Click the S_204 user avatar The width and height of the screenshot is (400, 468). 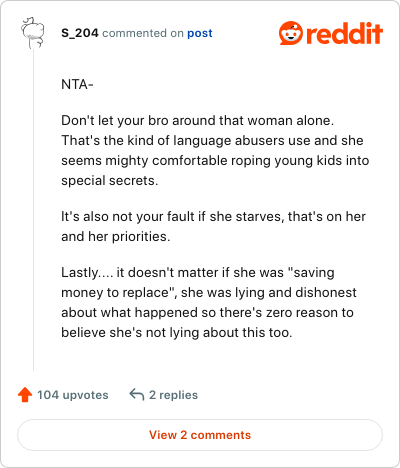33,33
